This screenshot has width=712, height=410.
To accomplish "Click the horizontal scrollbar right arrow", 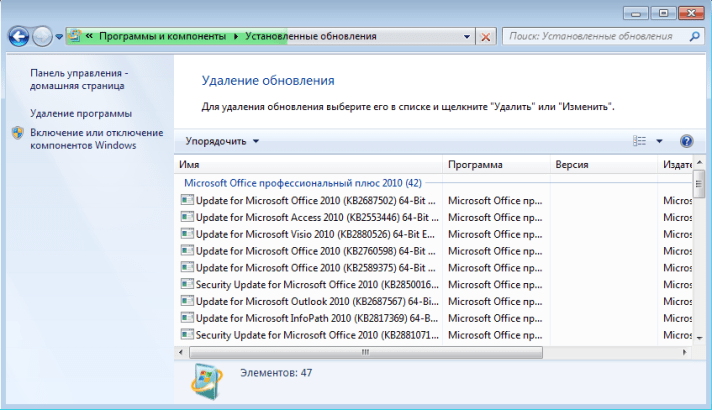I will coord(684,352).
